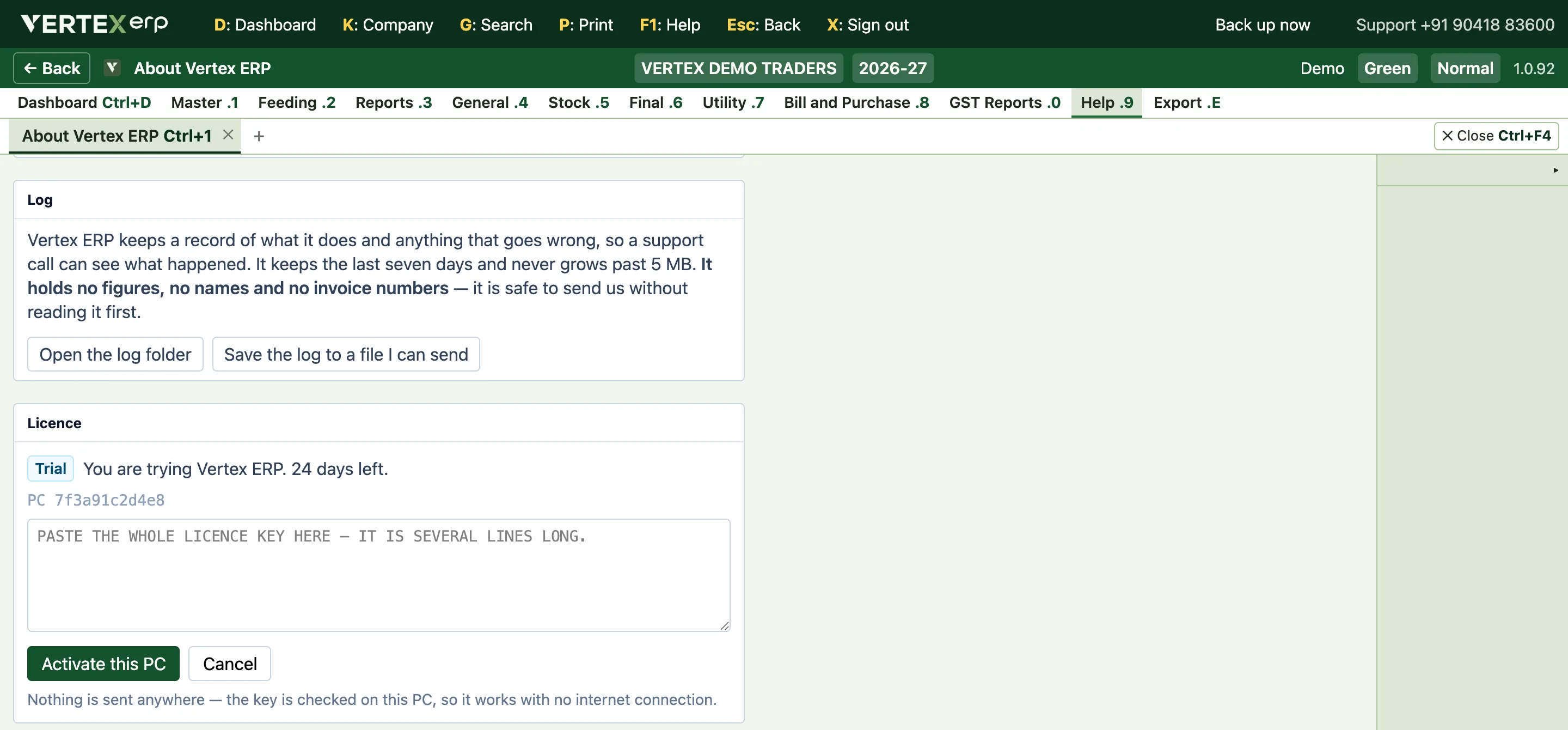Open F1: Help in the top bar
1568x730 pixels.
point(670,25)
